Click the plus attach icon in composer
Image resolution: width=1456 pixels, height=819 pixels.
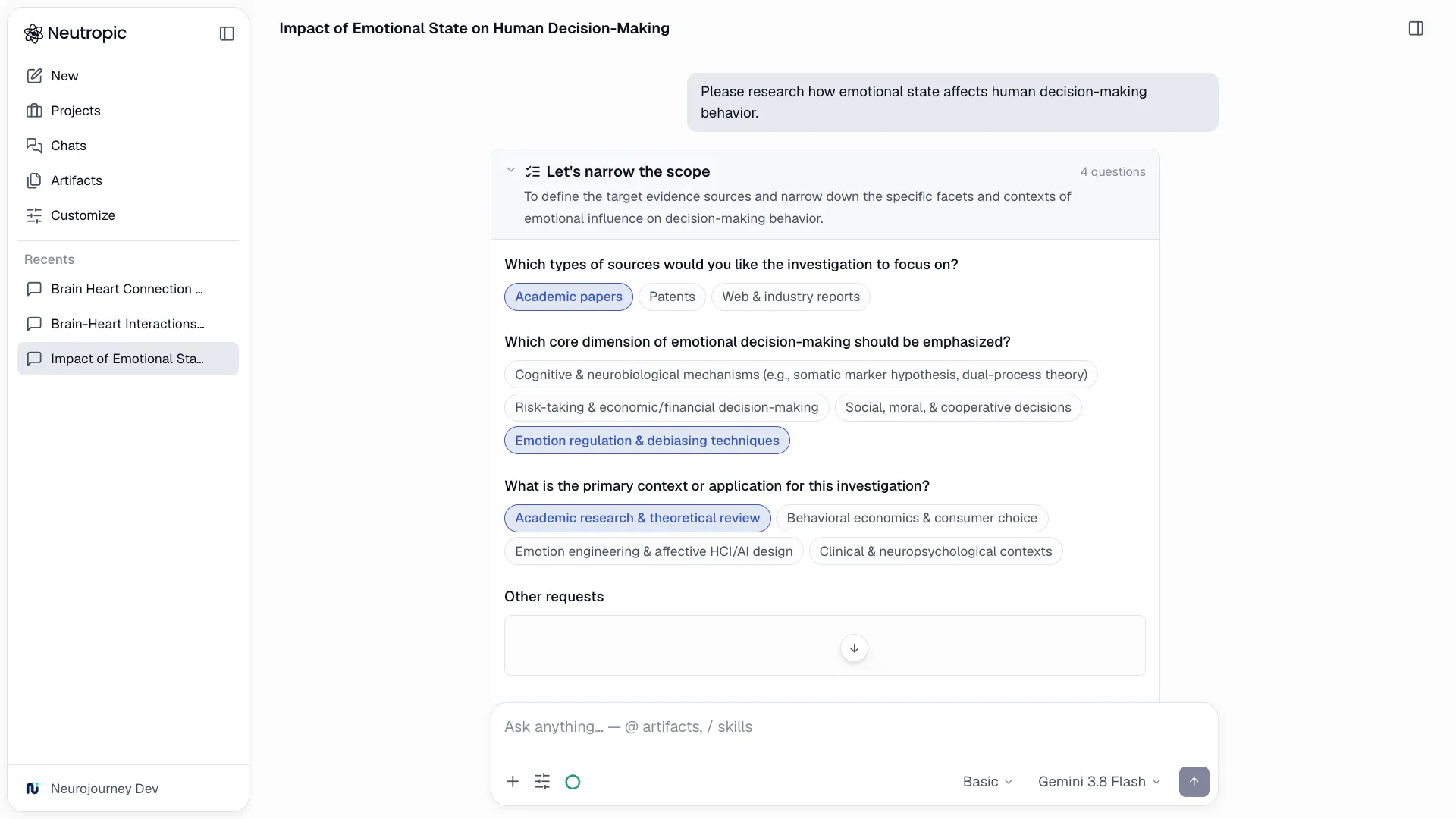click(x=513, y=781)
